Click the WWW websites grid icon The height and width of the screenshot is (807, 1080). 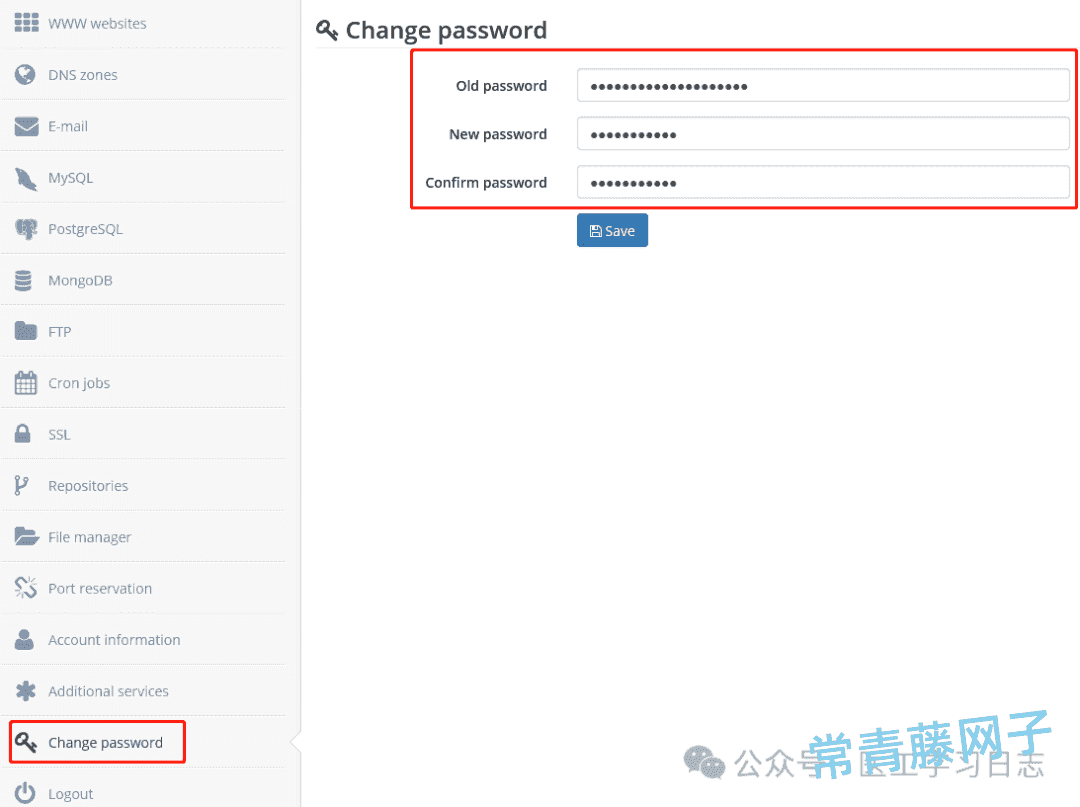(26, 23)
